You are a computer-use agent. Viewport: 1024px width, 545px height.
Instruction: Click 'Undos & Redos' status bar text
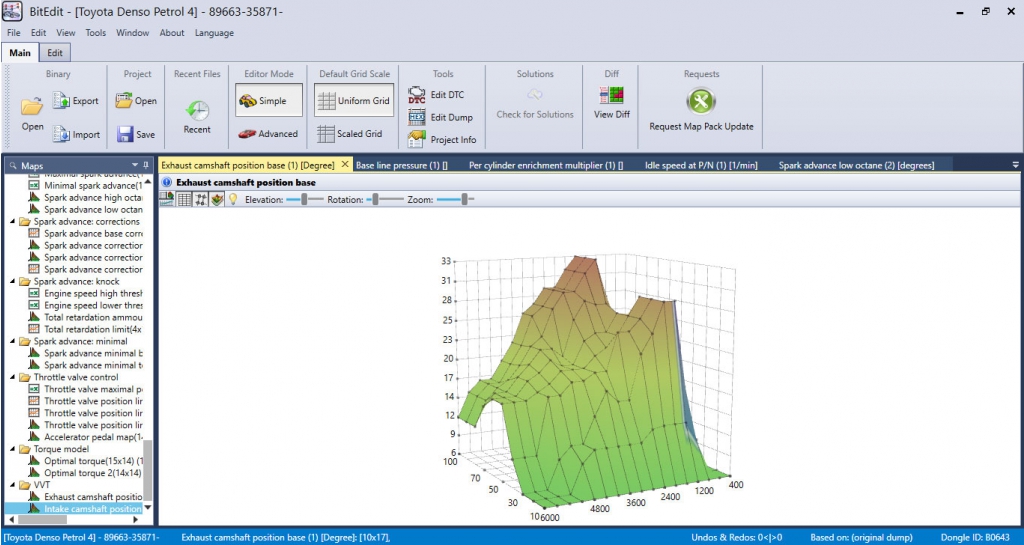[737, 537]
